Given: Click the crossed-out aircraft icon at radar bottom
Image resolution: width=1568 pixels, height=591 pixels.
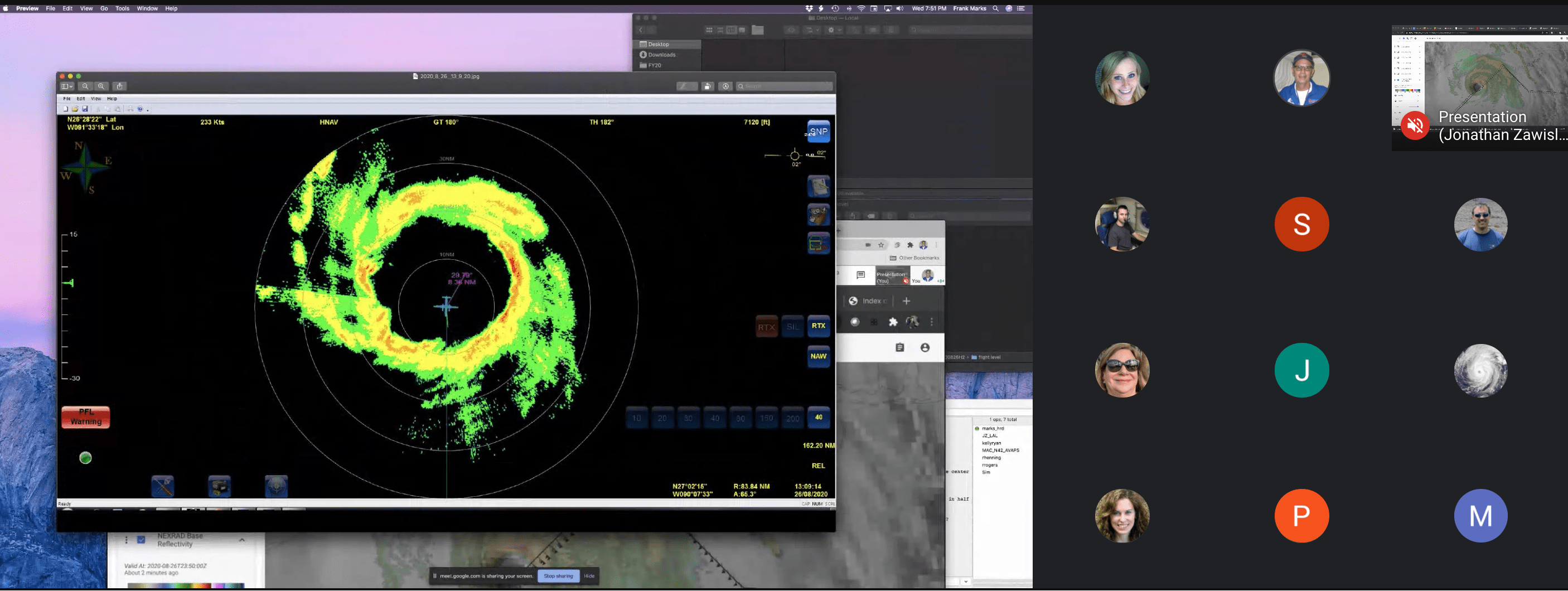Looking at the screenshot, I should pos(162,486).
